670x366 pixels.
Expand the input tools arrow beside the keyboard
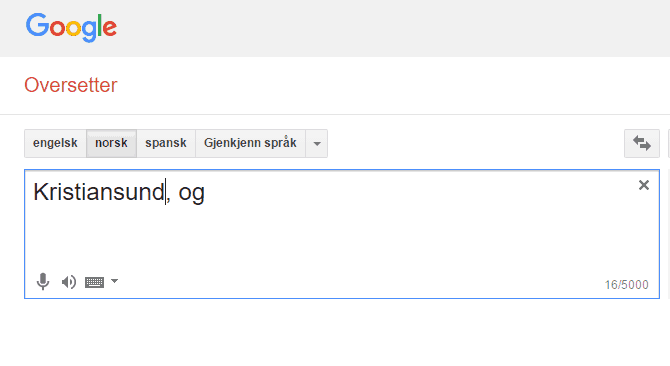(114, 281)
